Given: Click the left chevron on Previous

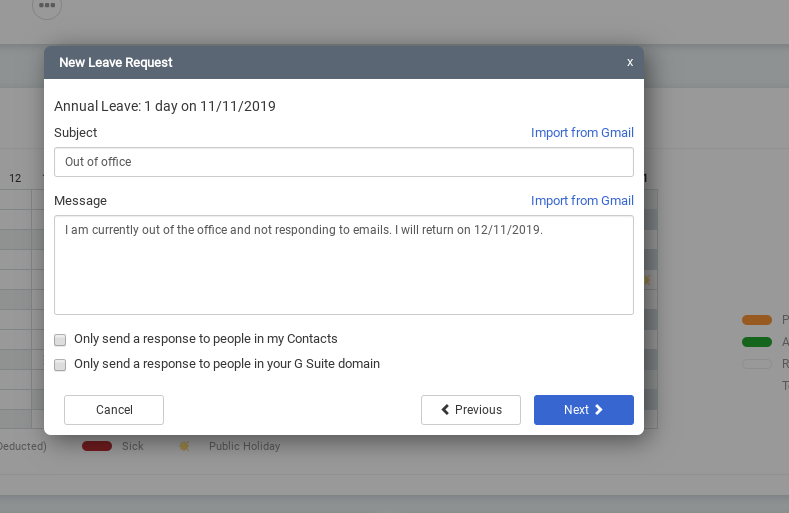Looking at the screenshot, I should (x=445, y=410).
